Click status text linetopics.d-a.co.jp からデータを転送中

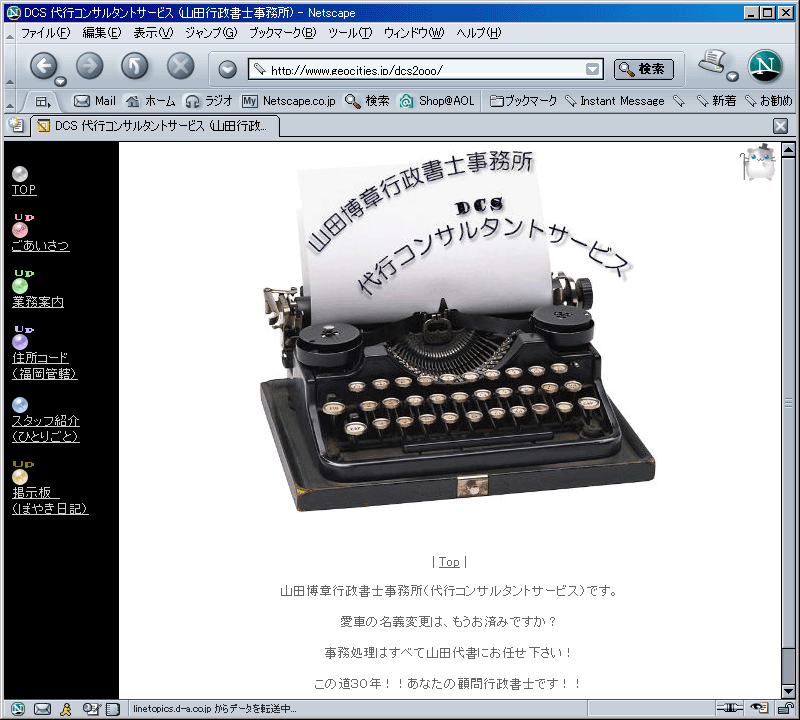click(214, 709)
